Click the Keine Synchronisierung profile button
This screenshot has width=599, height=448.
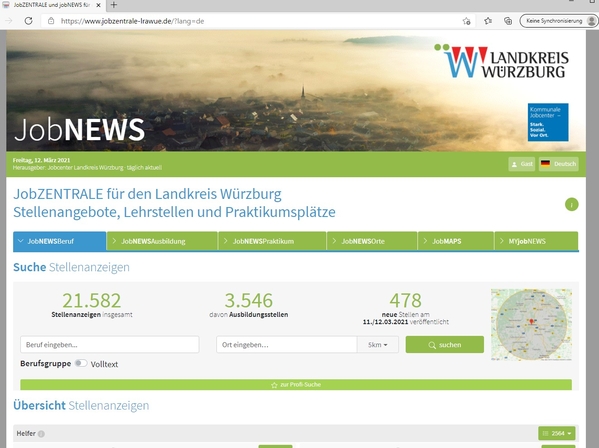point(558,21)
